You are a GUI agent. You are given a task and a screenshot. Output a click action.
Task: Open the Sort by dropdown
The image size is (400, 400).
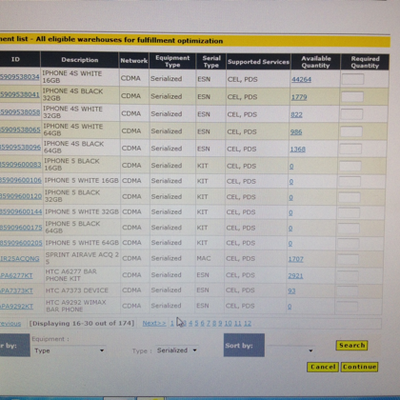[291, 350]
